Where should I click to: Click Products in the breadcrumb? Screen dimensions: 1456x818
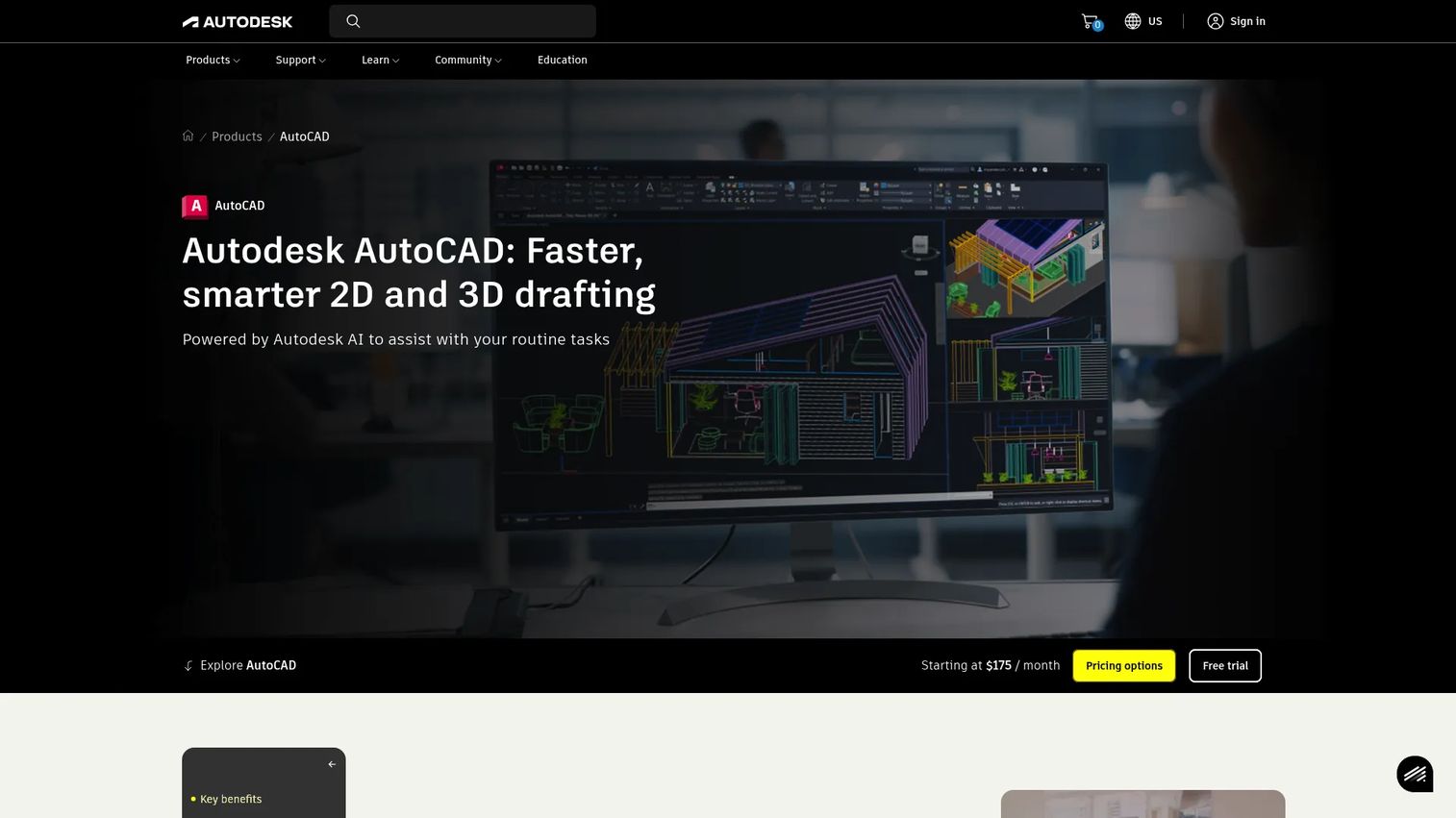pyautogui.click(x=237, y=136)
